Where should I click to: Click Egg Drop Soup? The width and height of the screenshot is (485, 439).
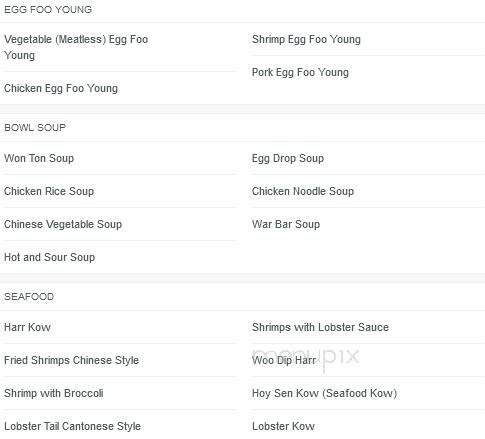[x=288, y=158]
